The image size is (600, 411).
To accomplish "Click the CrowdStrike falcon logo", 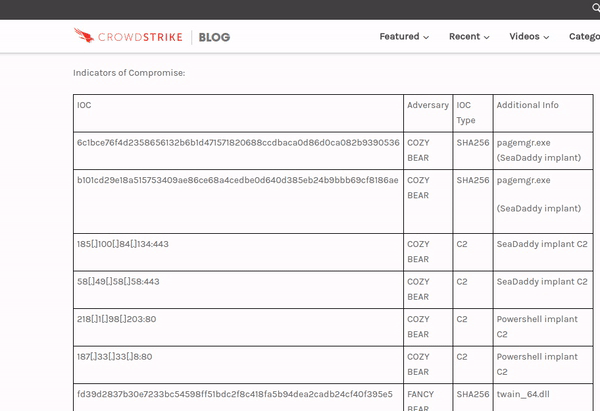I will click(x=84, y=36).
